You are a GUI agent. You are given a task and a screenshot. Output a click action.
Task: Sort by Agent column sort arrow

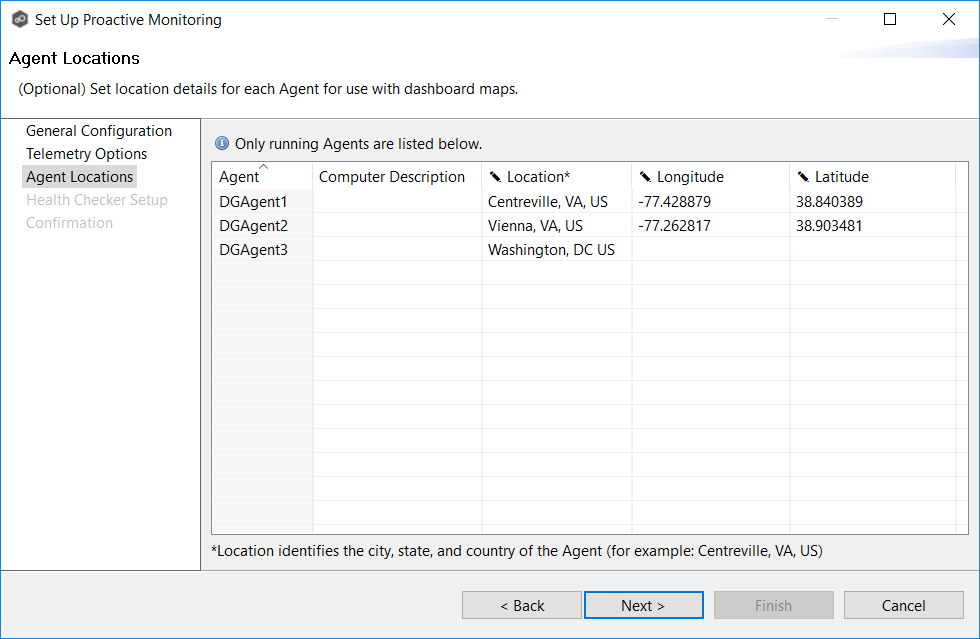tap(264, 167)
